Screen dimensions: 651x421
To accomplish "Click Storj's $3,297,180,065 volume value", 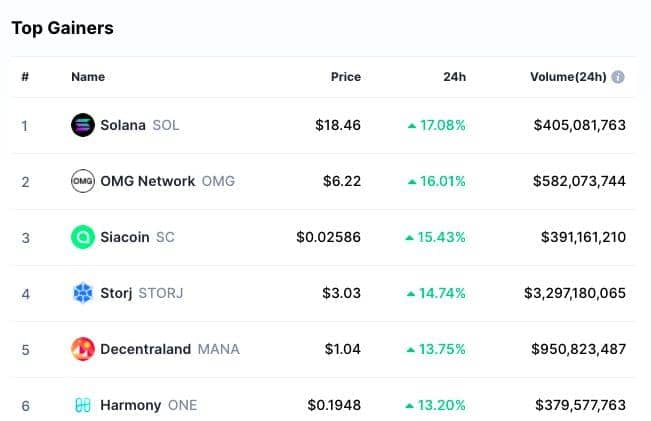I will (575, 293).
